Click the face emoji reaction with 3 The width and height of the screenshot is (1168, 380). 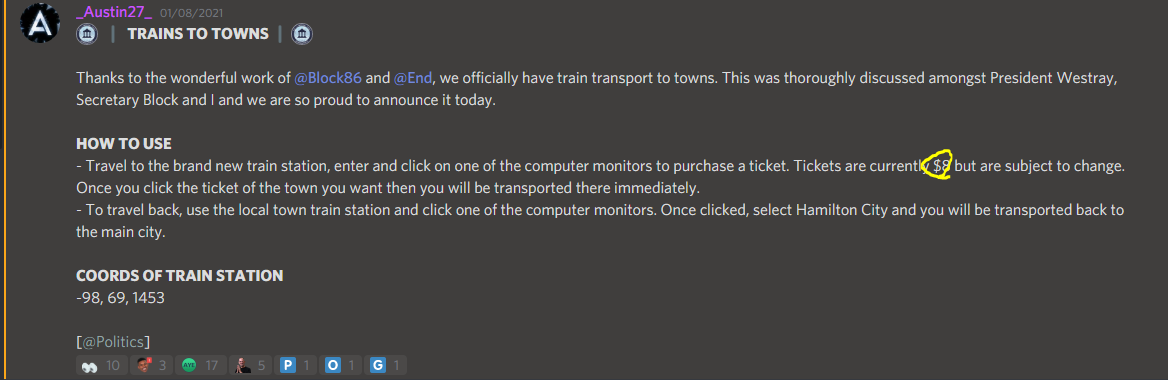pyautogui.click(x=153, y=365)
